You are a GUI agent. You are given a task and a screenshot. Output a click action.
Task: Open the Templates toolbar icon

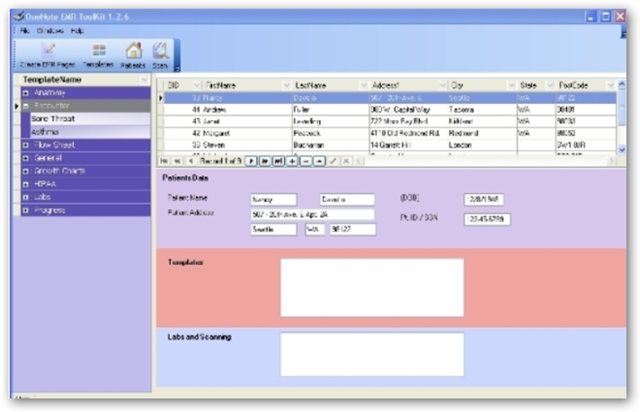98,53
